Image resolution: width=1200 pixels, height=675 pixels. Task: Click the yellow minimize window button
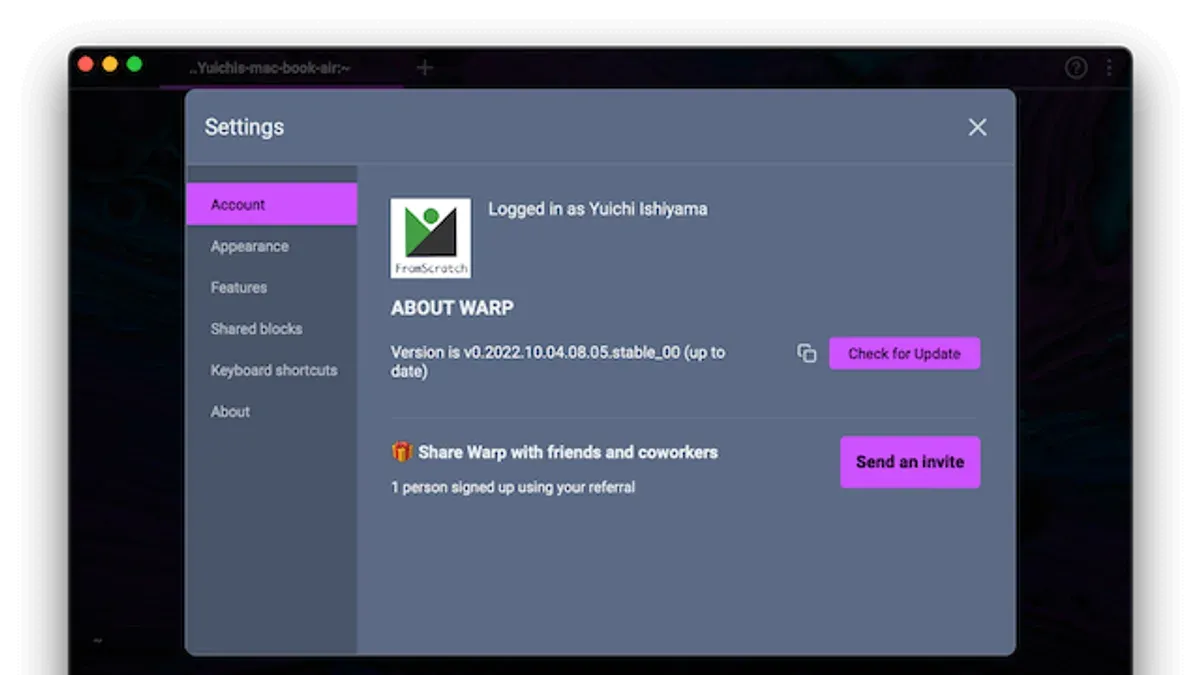(x=110, y=64)
